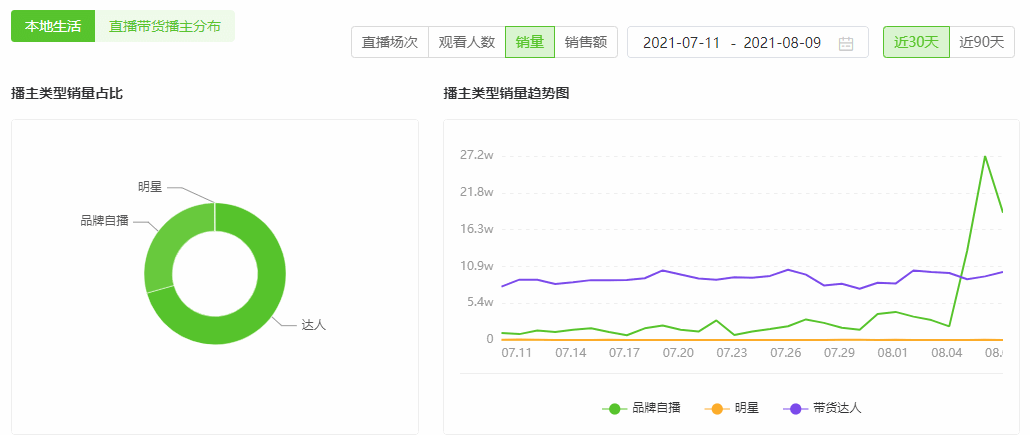Select 销量 metric option
The image size is (1030, 435).
(529, 42)
